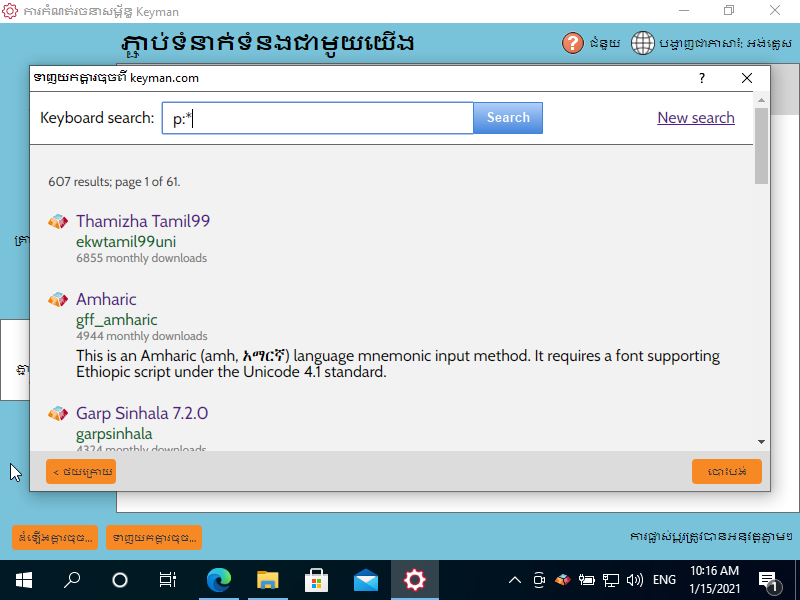Click the Search button

click(x=508, y=118)
